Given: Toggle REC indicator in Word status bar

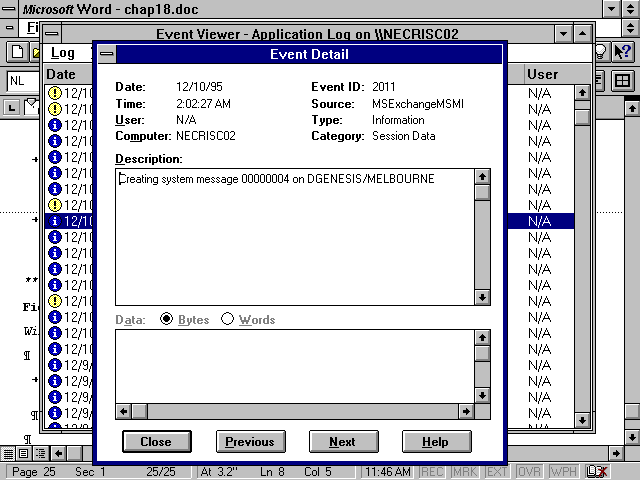Looking at the screenshot, I should point(432,472).
